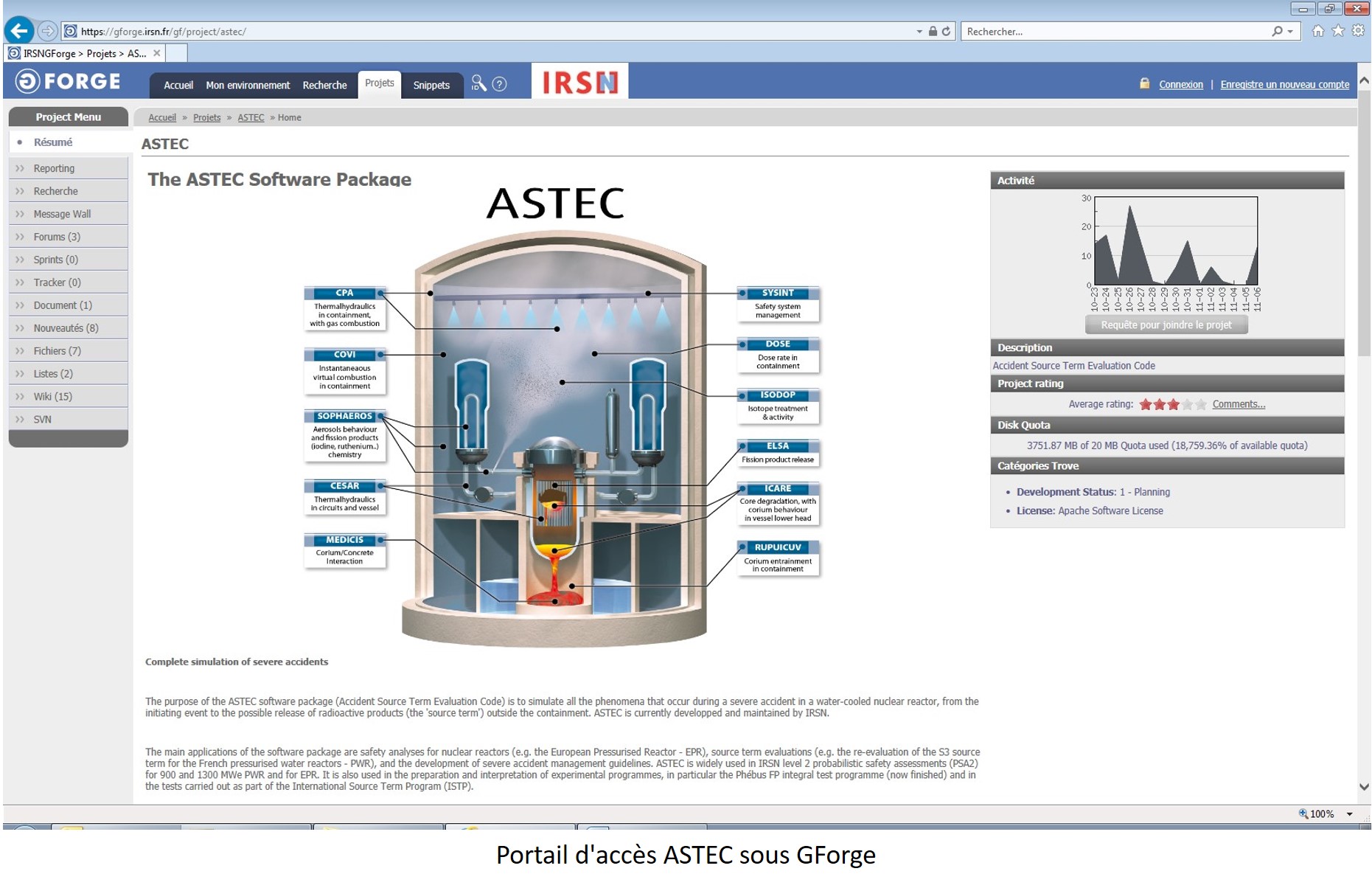The width and height of the screenshot is (1372, 888).
Task: Open the search provider dropdown arrow
Action: (1290, 32)
